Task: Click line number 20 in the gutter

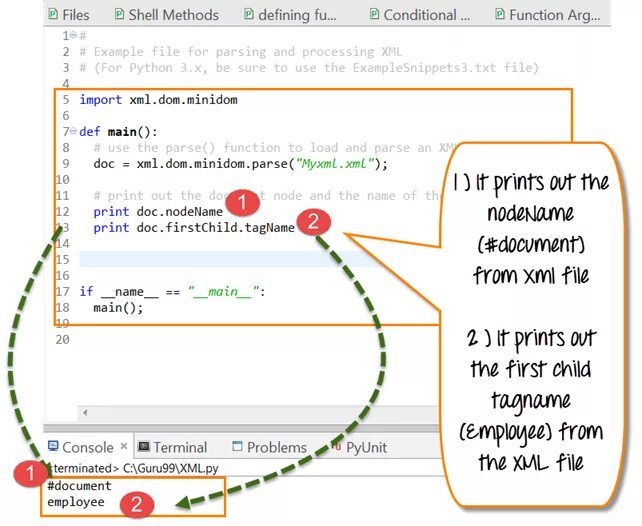Action: [x=63, y=339]
